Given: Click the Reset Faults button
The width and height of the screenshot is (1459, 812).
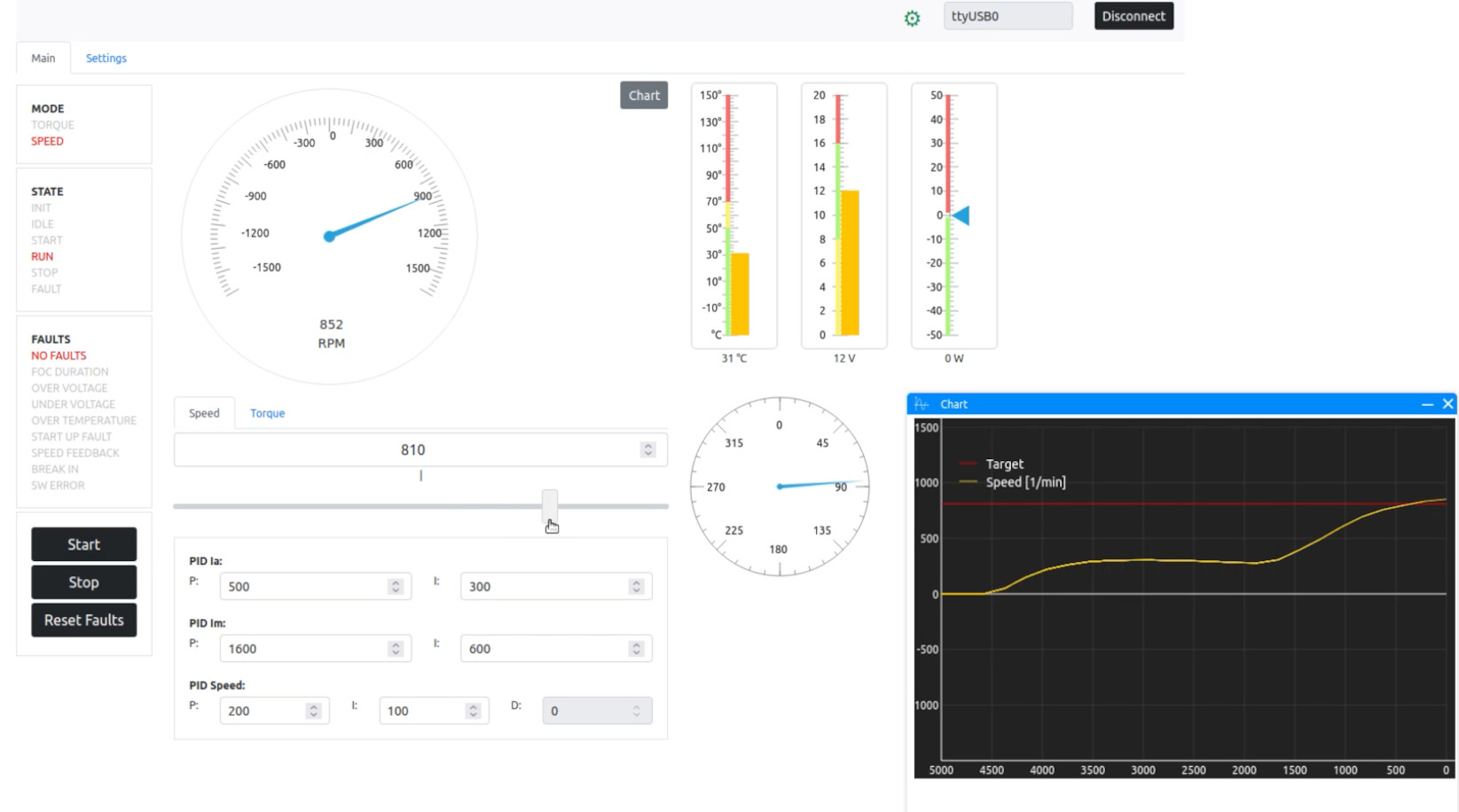Looking at the screenshot, I should [x=84, y=621].
